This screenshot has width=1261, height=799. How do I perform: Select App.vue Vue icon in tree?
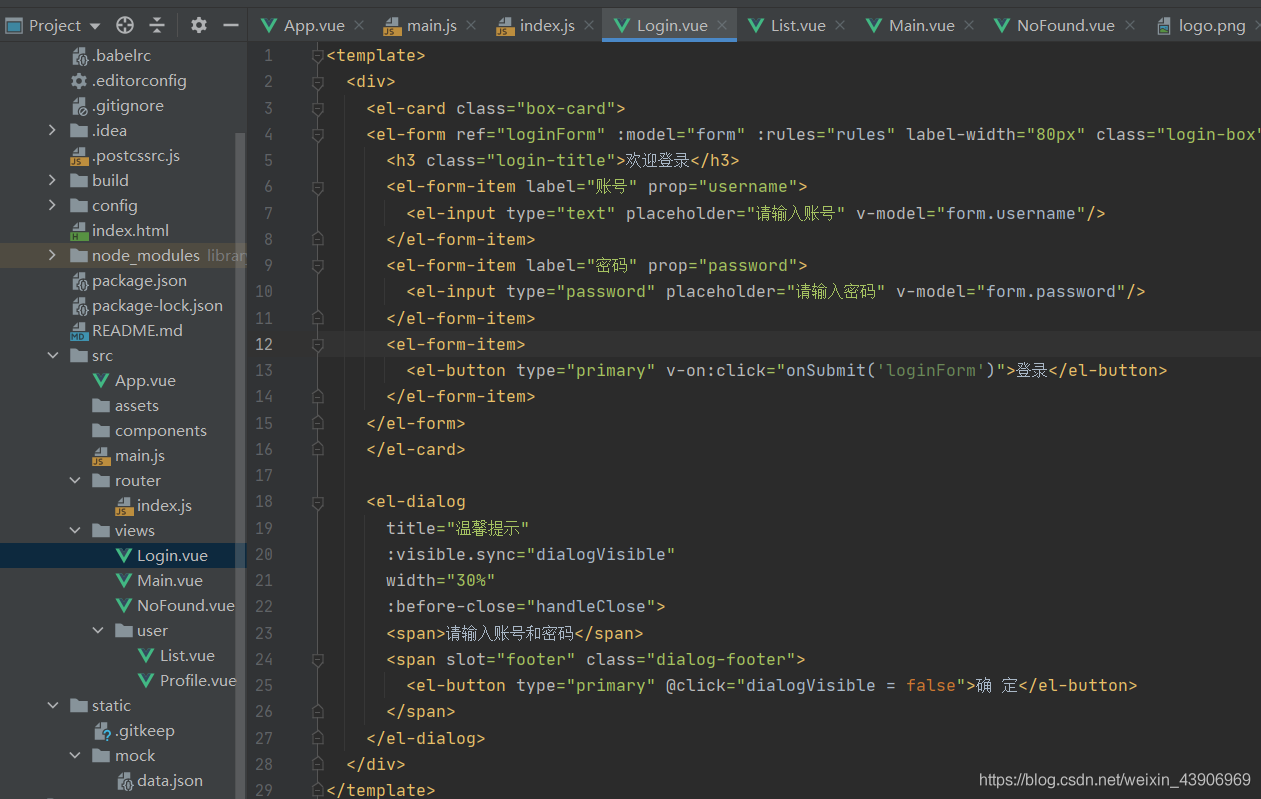101,380
